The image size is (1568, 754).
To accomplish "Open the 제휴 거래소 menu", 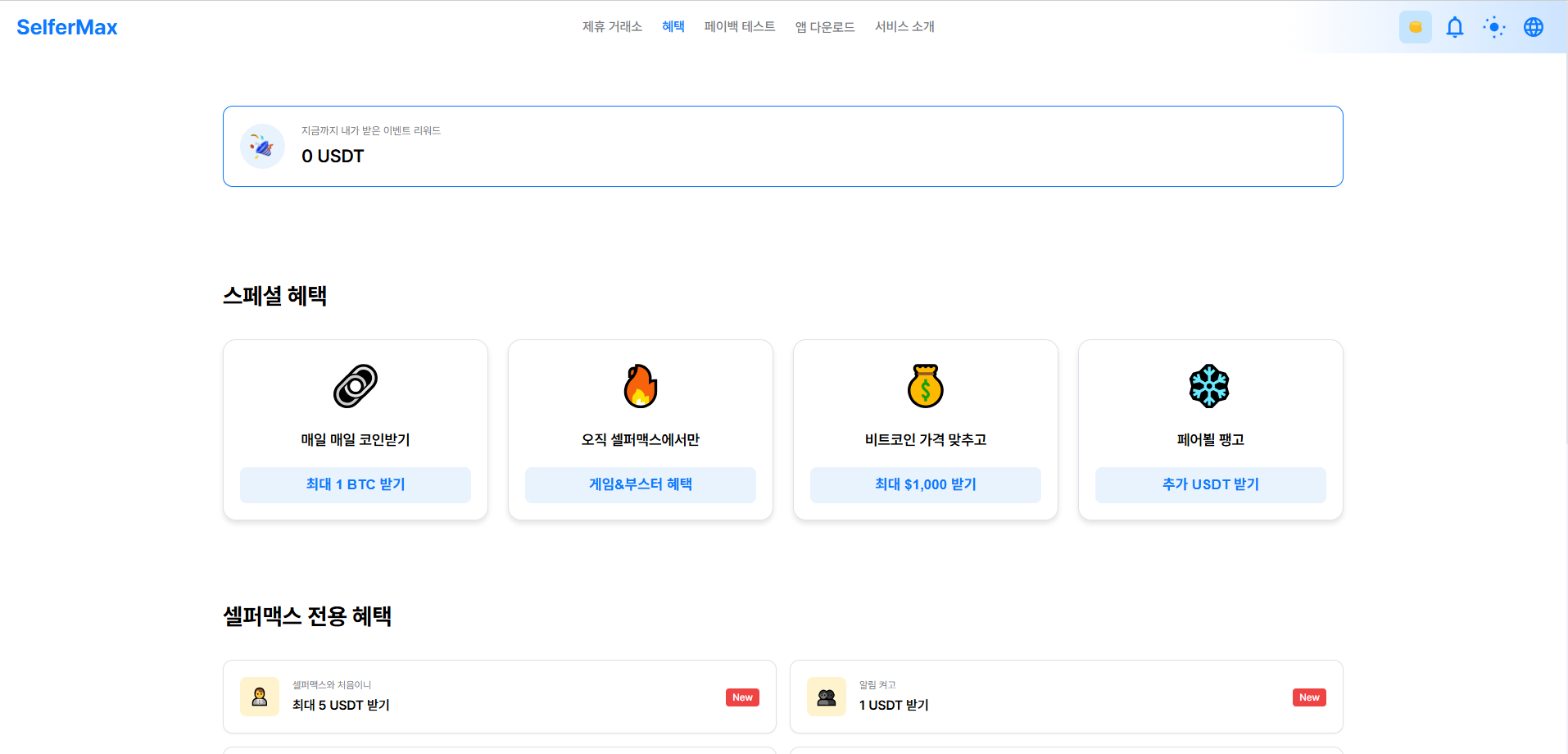I will 612,27.
